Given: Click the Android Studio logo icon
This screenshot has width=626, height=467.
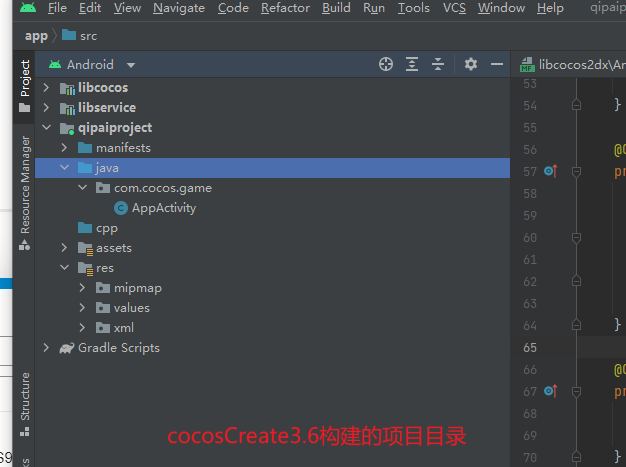Looking at the screenshot, I should click(x=28, y=8).
